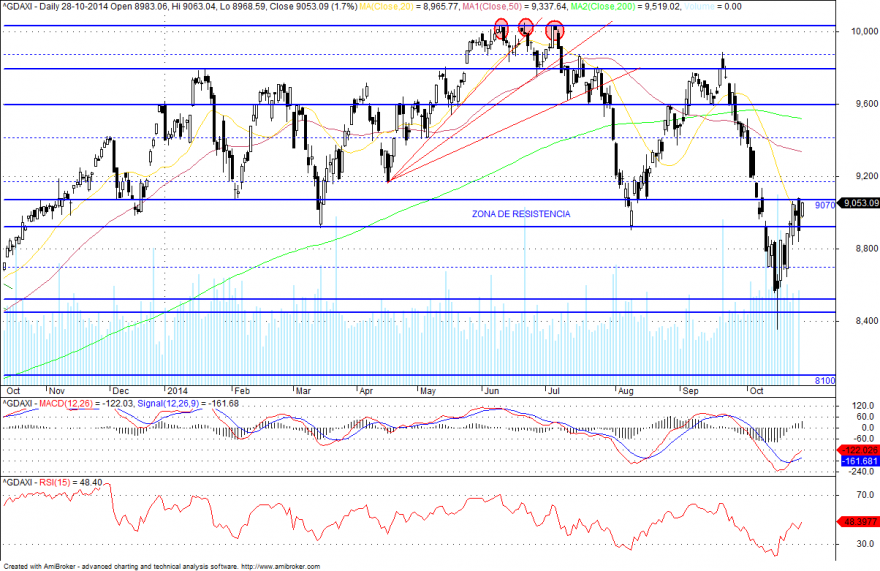Click the Aug label on the date axis

coord(625,391)
